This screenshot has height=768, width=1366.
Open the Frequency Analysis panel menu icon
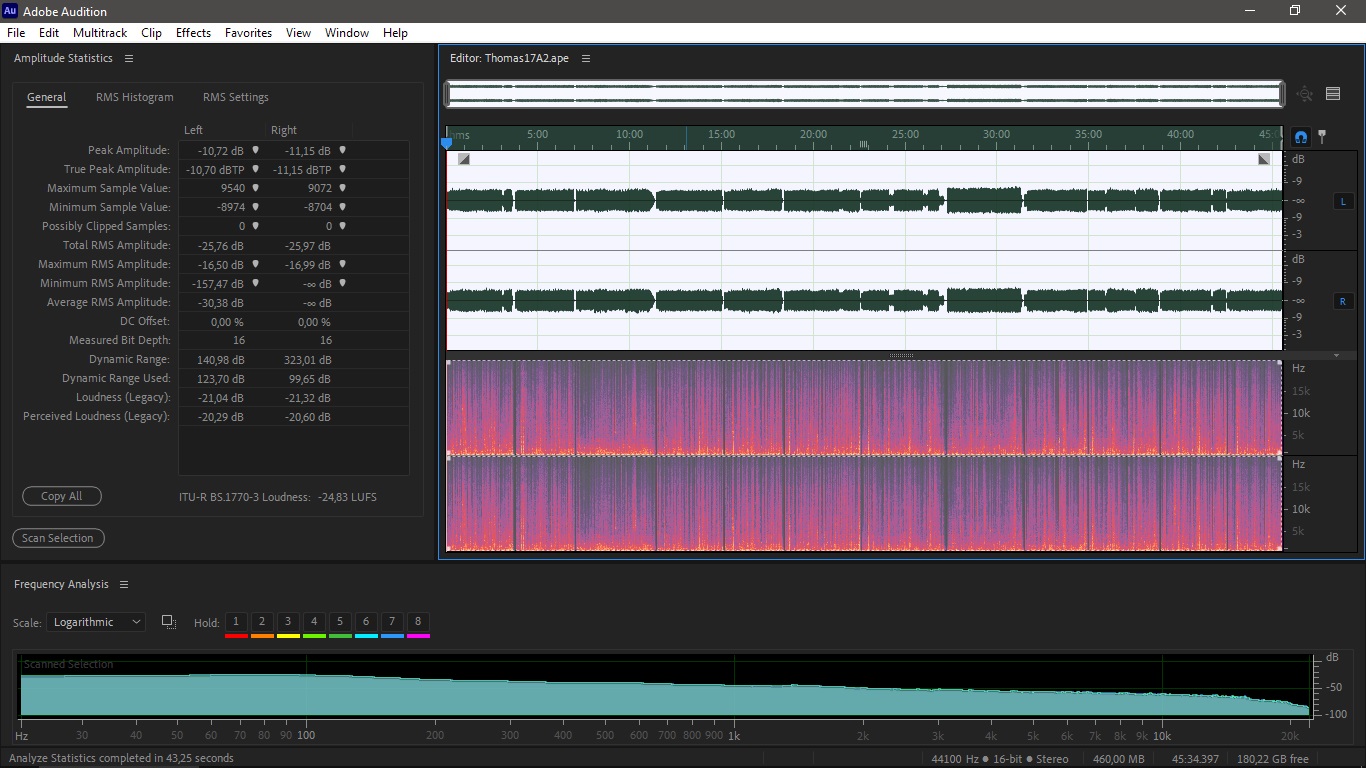(124, 584)
